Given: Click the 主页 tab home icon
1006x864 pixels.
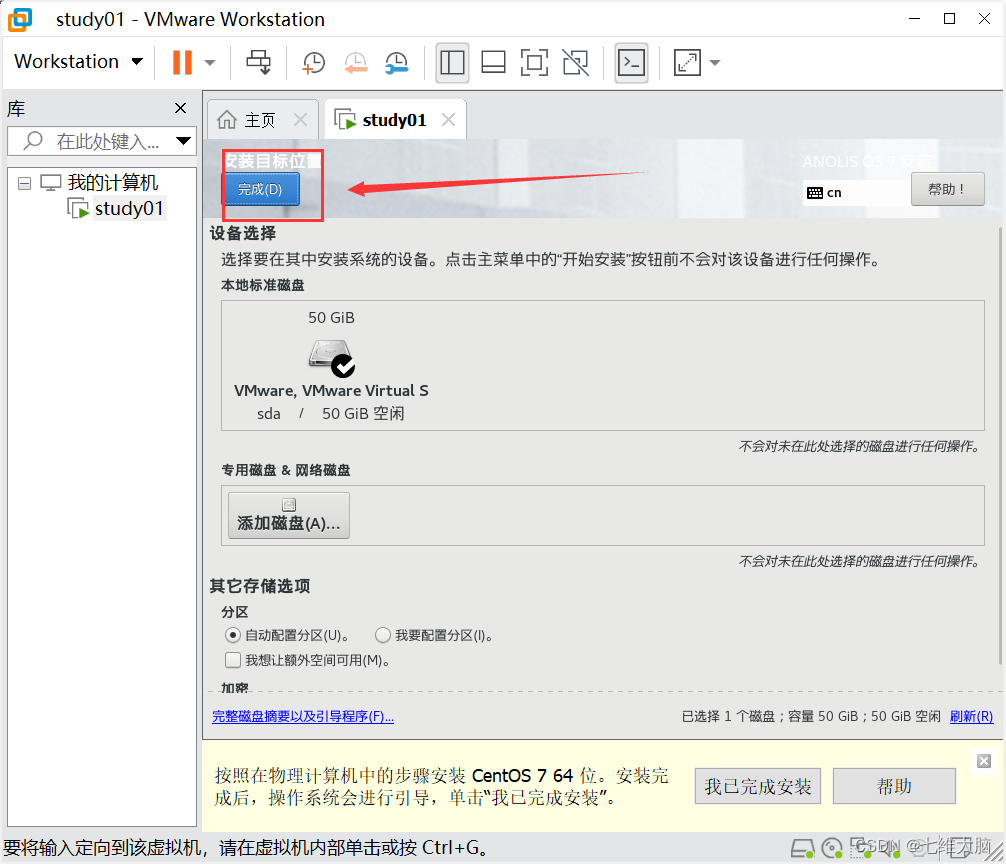Looking at the screenshot, I should point(227,119).
